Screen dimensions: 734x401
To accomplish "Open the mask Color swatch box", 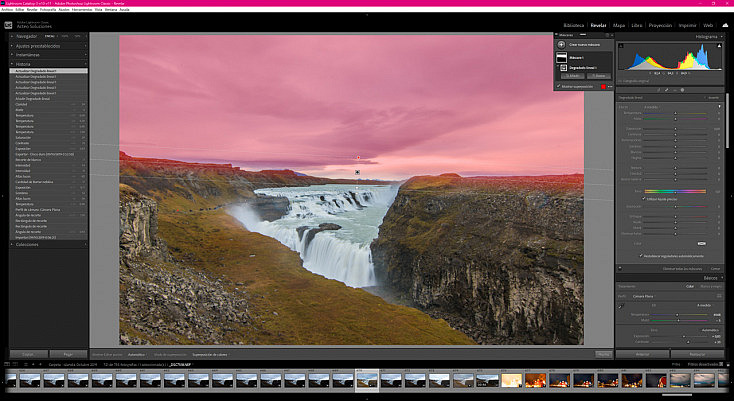I will click(702, 243).
